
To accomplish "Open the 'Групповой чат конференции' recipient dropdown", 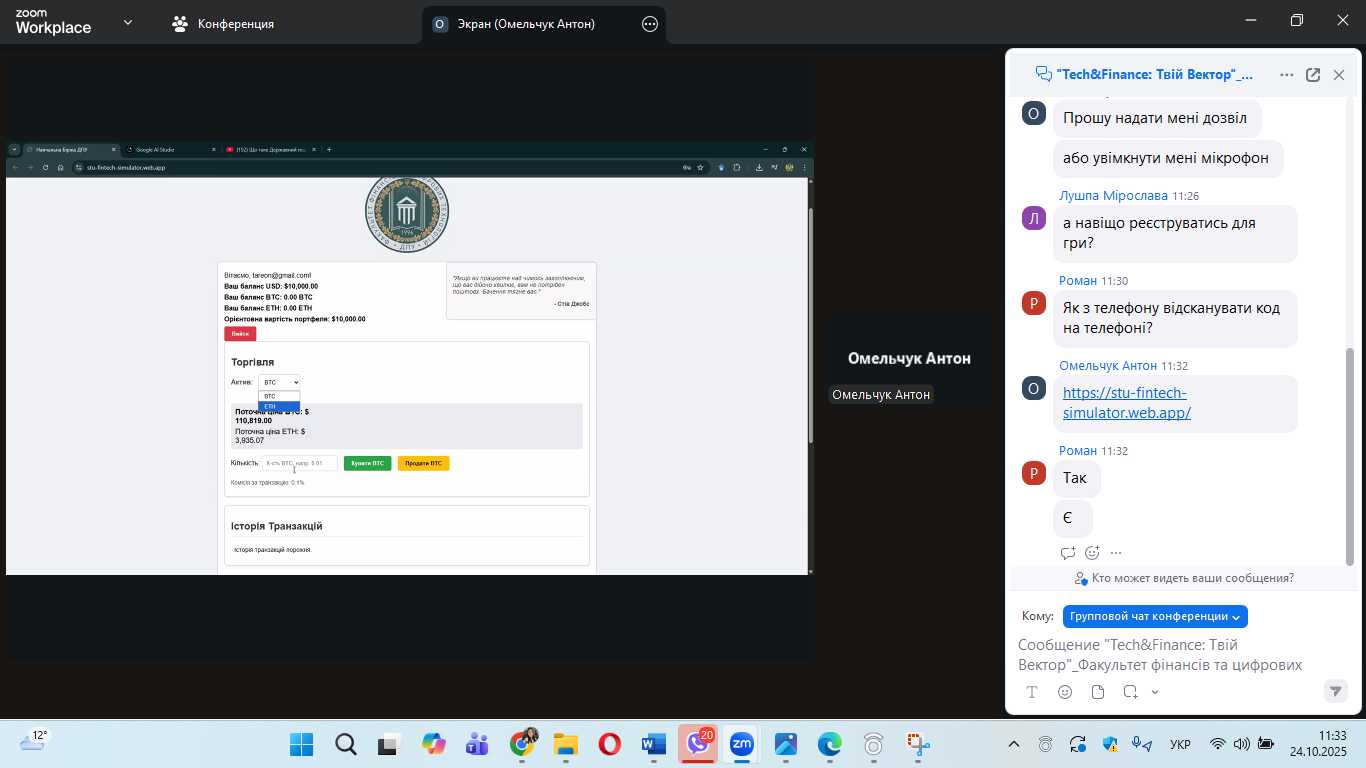I will coord(1155,616).
